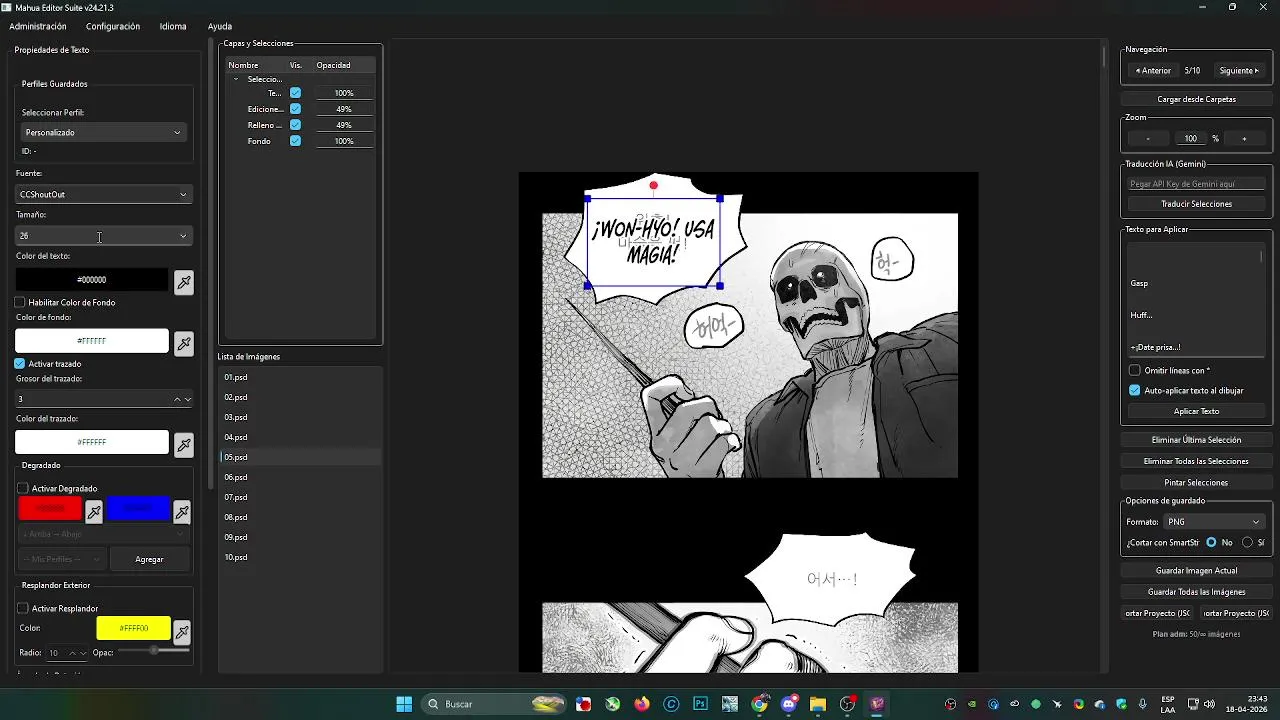
Task: Use eyedropper next to red gradient color
Action: [x=94, y=512]
